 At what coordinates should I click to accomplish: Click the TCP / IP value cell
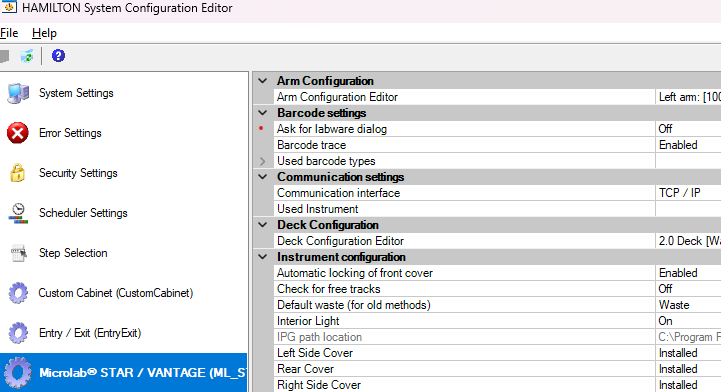coord(688,193)
